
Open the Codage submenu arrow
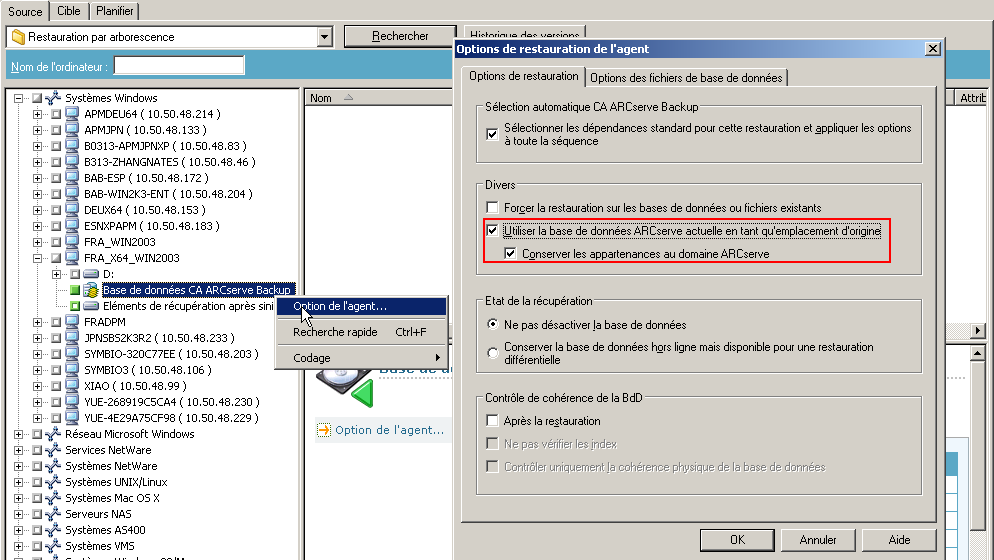pos(437,358)
